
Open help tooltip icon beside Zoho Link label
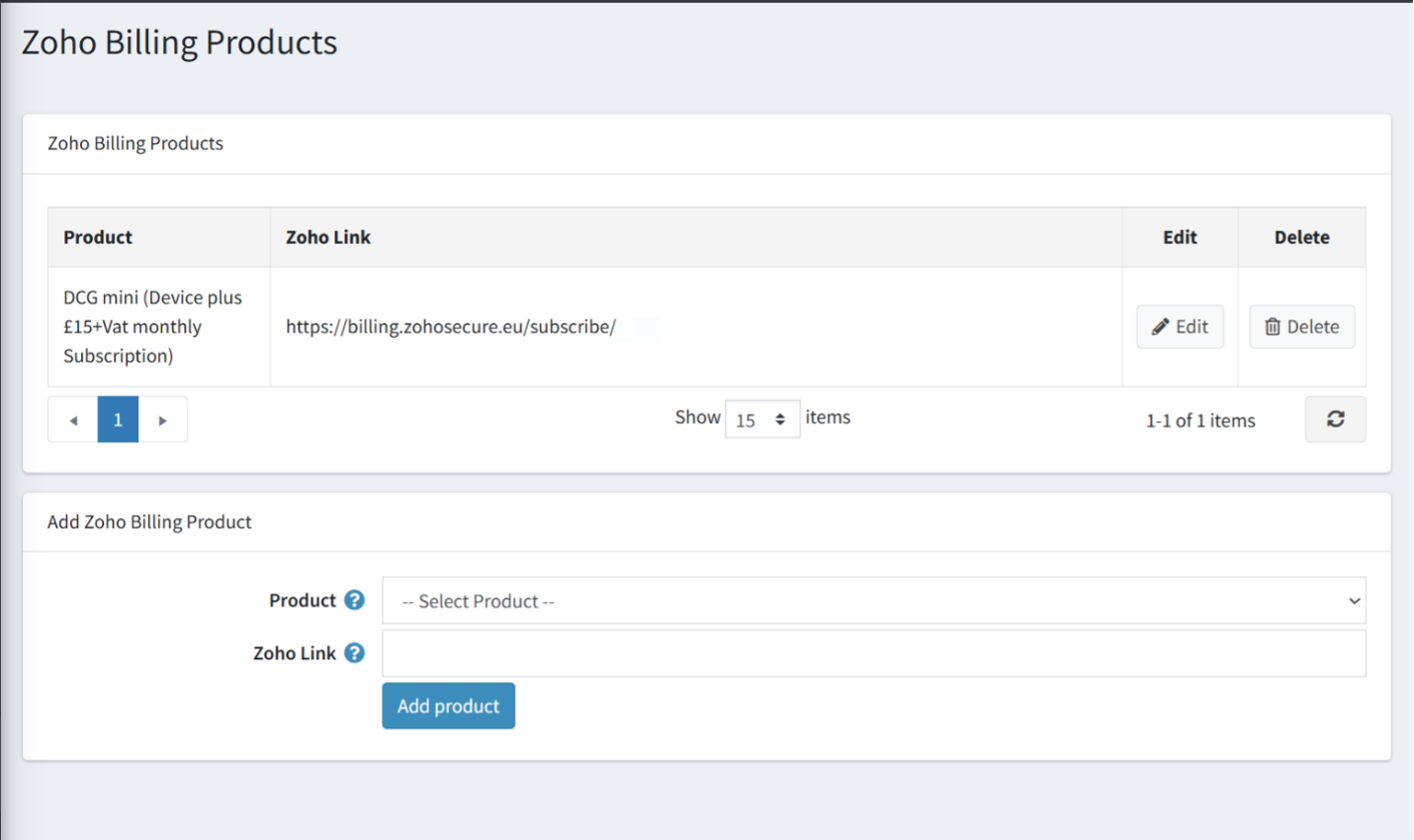tap(354, 653)
